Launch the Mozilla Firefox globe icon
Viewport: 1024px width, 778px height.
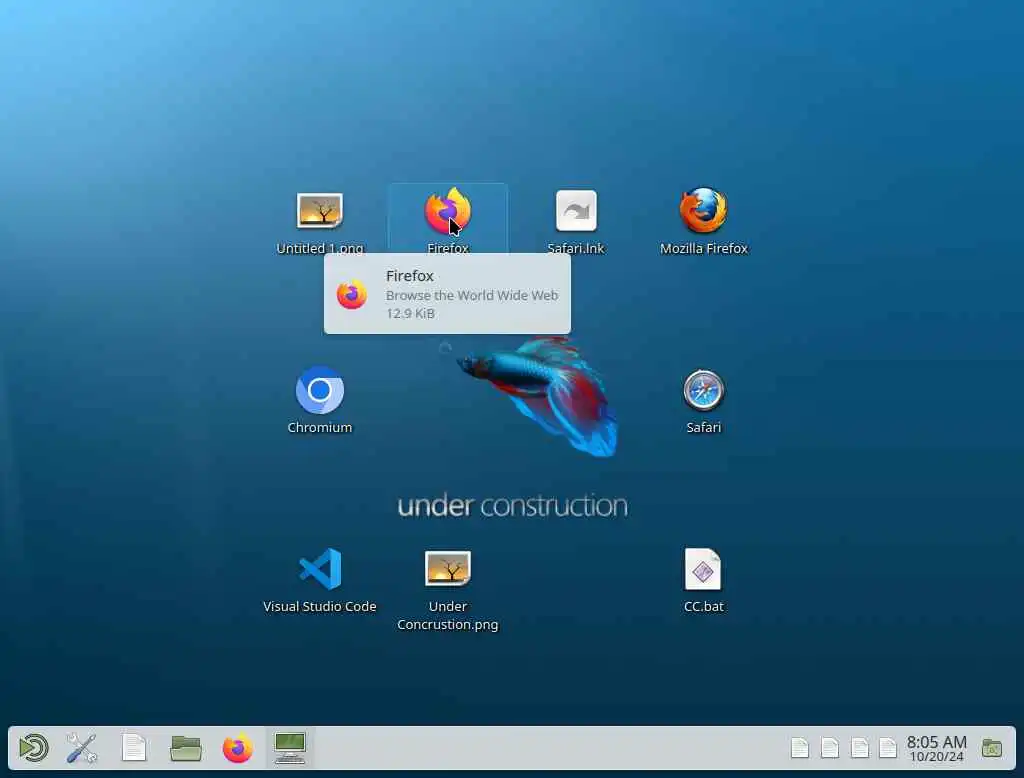tap(703, 210)
